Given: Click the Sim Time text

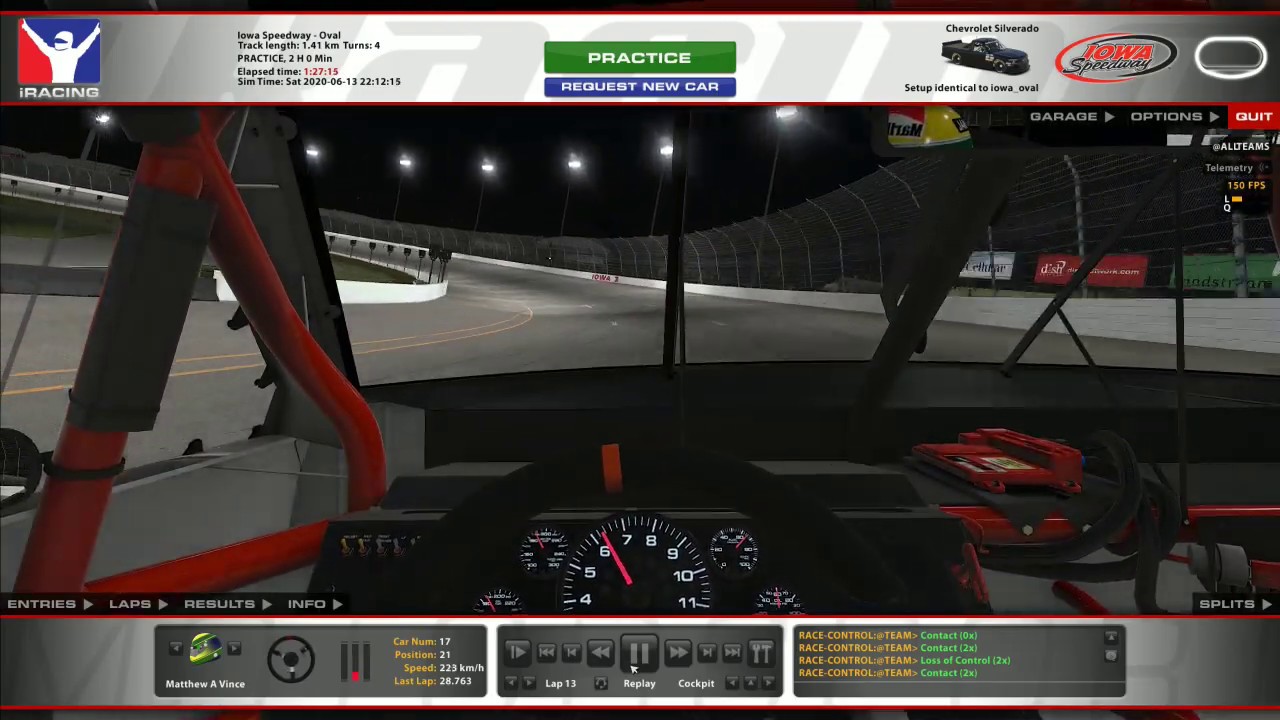Looking at the screenshot, I should pyautogui.click(x=319, y=82).
